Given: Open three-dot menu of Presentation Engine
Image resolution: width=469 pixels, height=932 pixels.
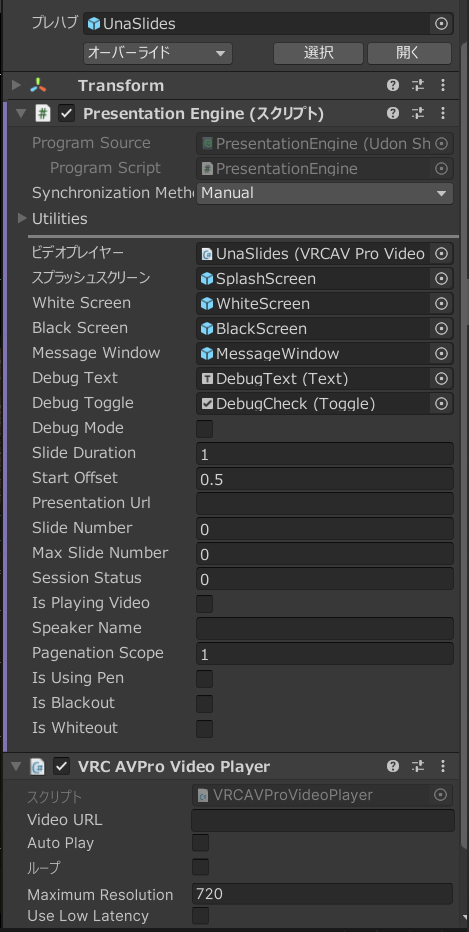Looking at the screenshot, I should pyautogui.click(x=443, y=114).
